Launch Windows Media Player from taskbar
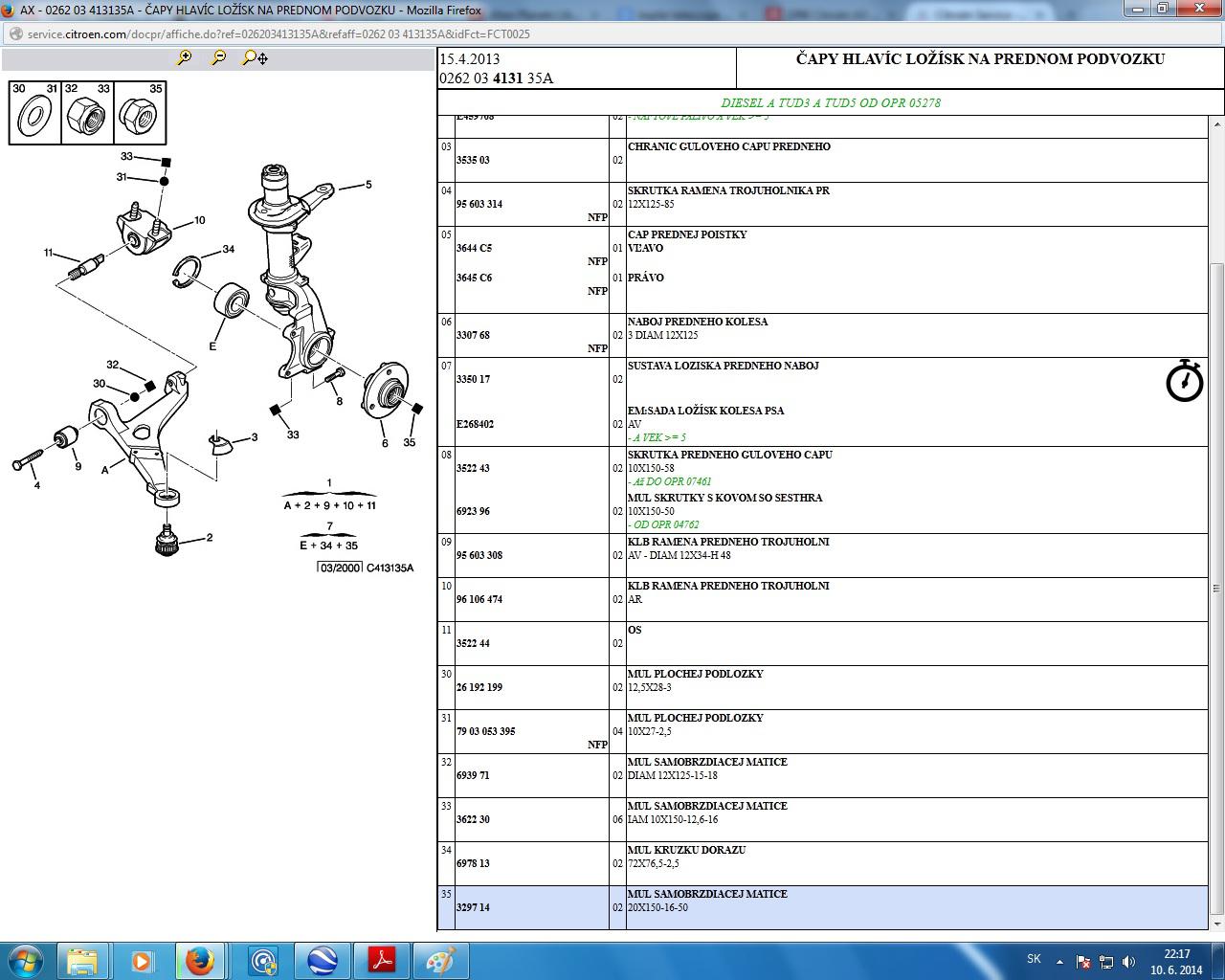 142,960
